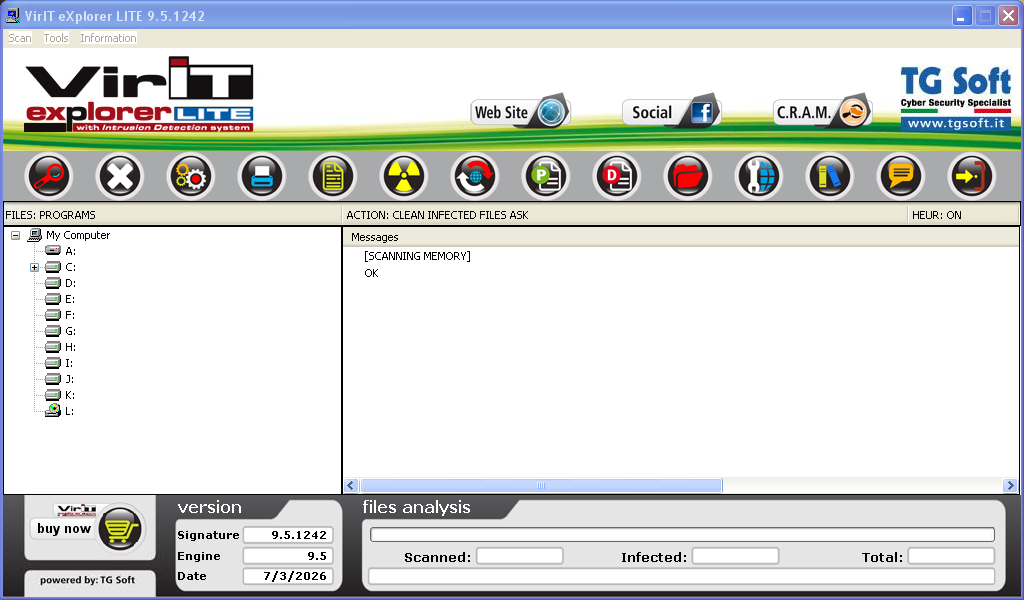This screenshot has width=1024, height=600.
Task: Open the Scan menu
Action: point(20,38)
